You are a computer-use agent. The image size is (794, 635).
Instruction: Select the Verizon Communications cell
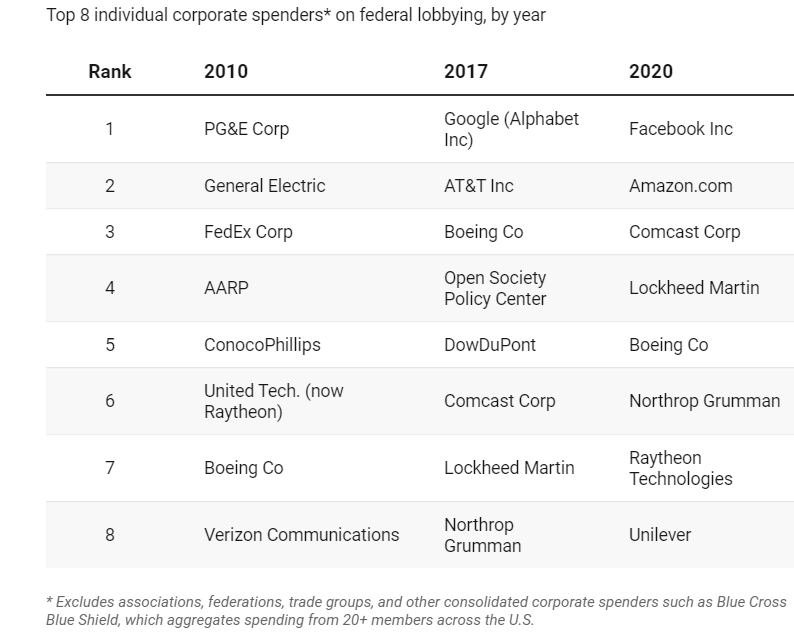click(x=301, y=535)
